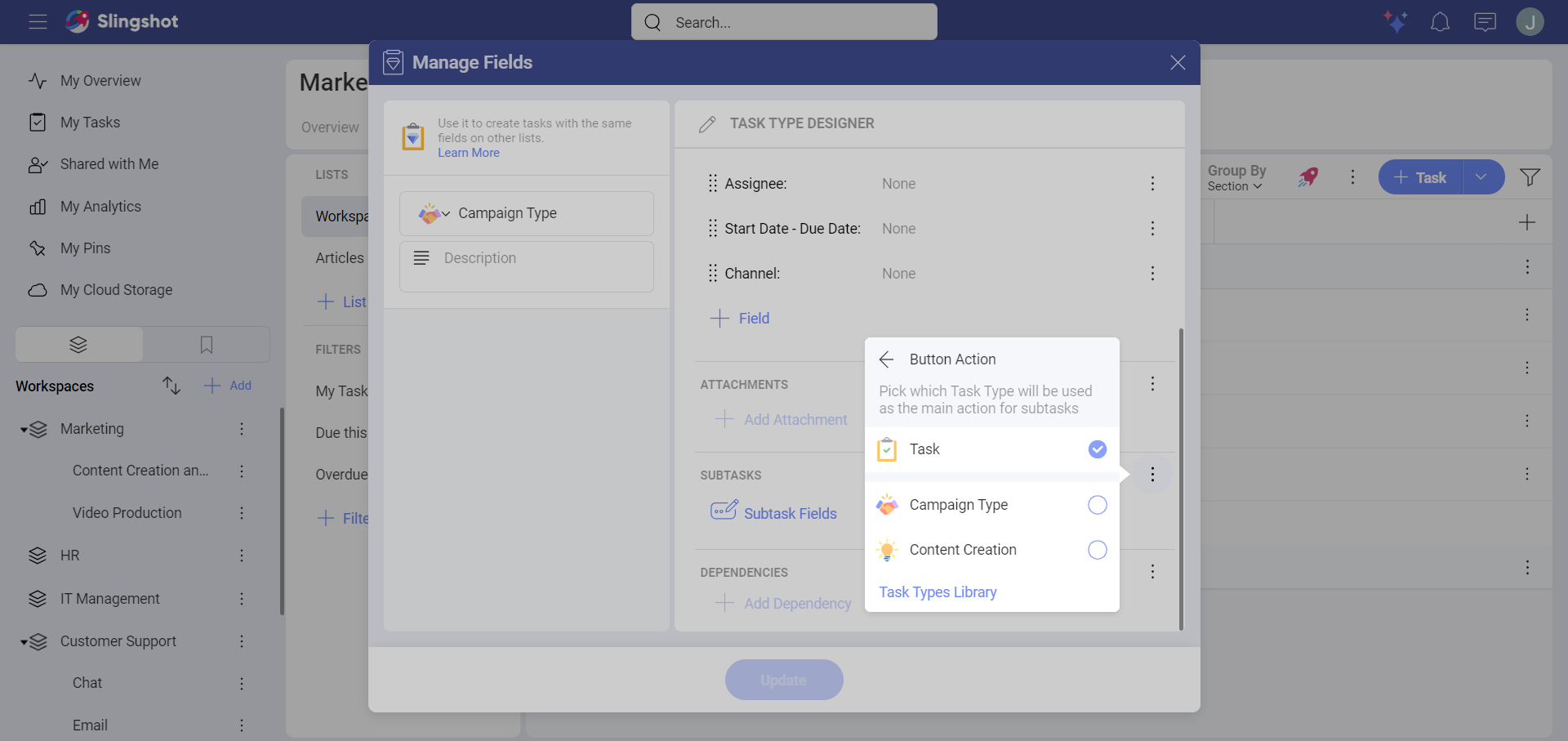Collapse the Customer Support workspace
This screenshot has width=1568, height=741.
coord(24,642)
